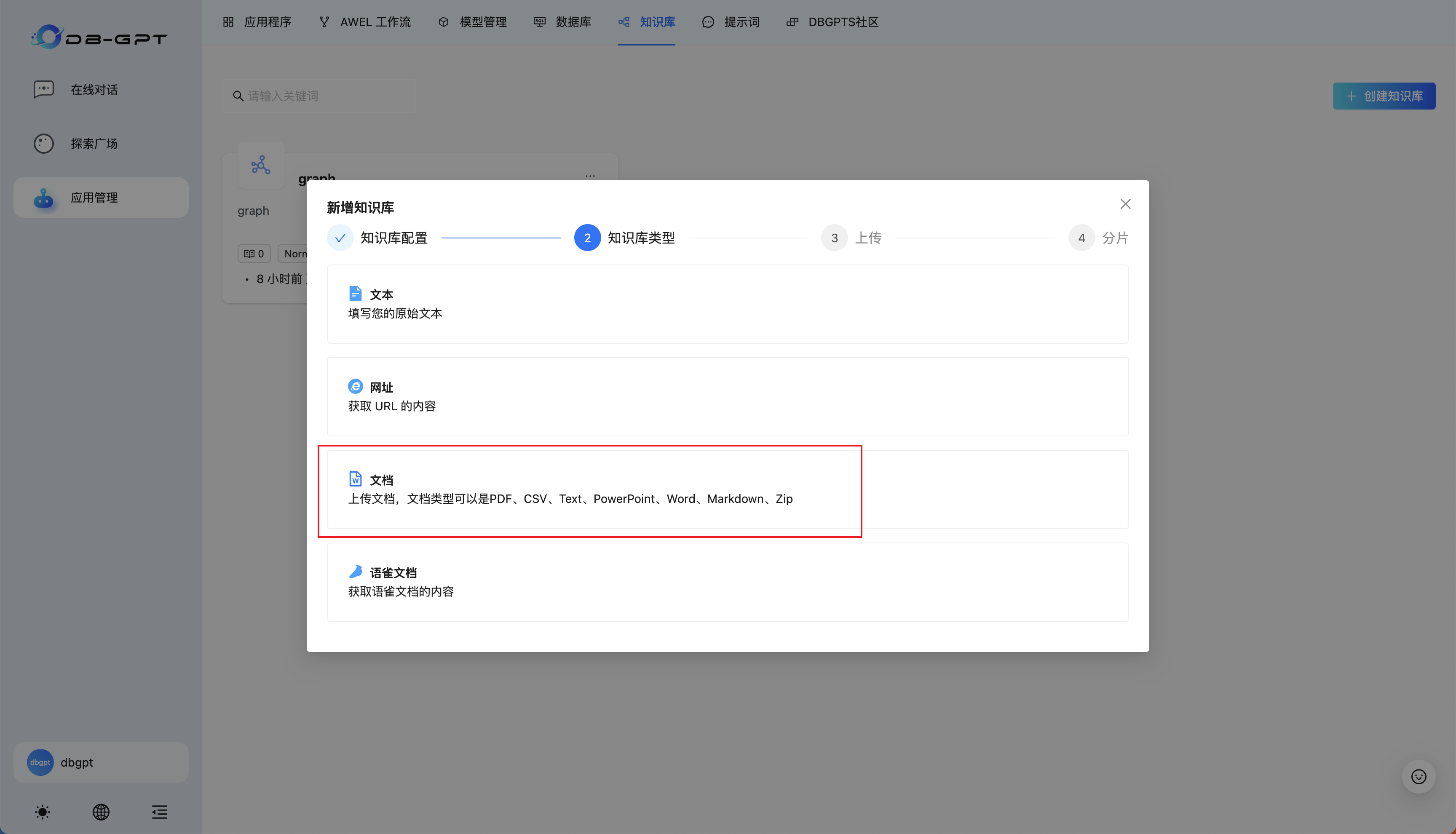Select the 文本 knowledge type card

pos(728,304)
